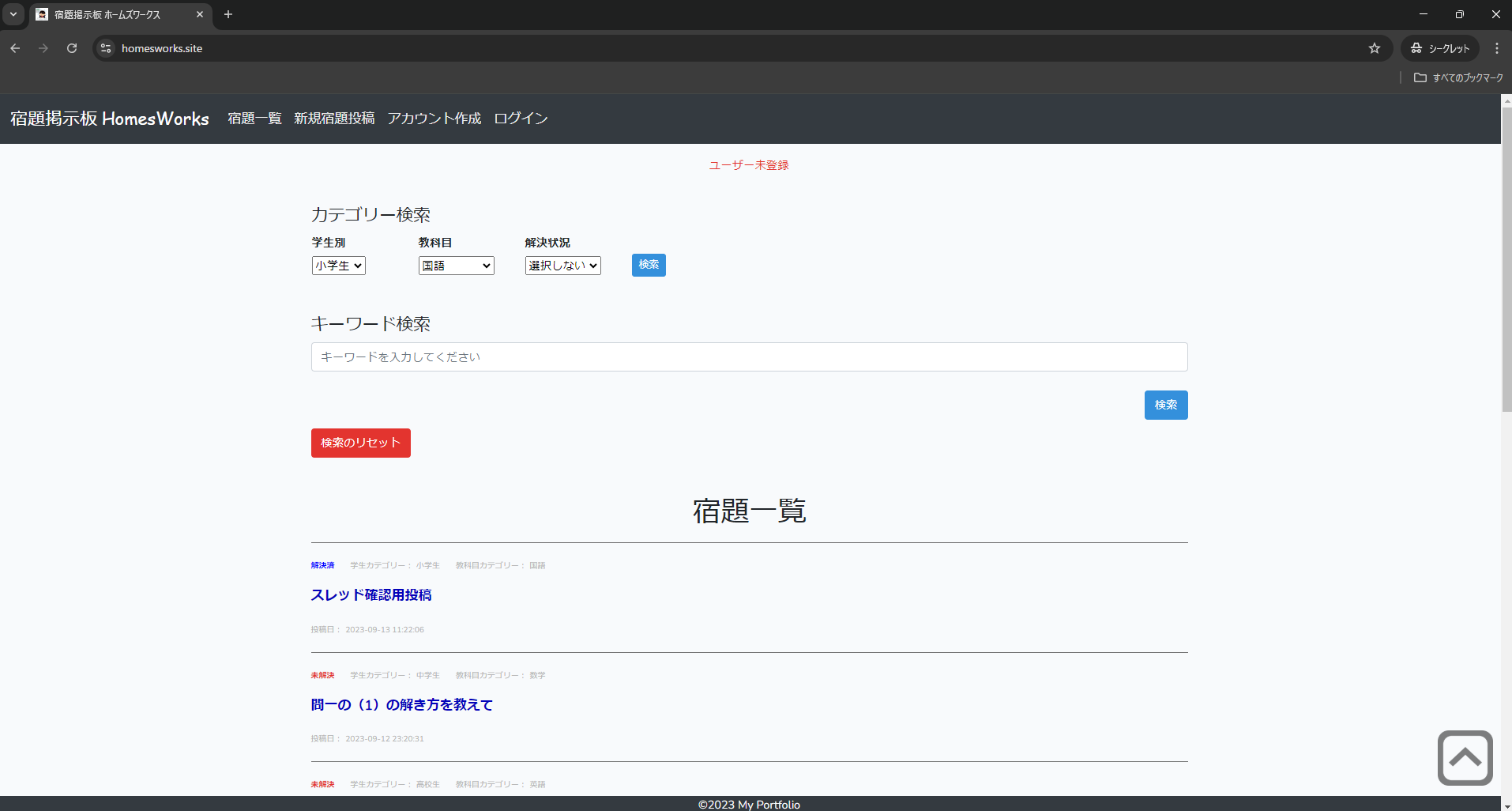This screenshot has height=811, width=1512.
Task: Reload the homesworks.site page
Action: point(72,48)
